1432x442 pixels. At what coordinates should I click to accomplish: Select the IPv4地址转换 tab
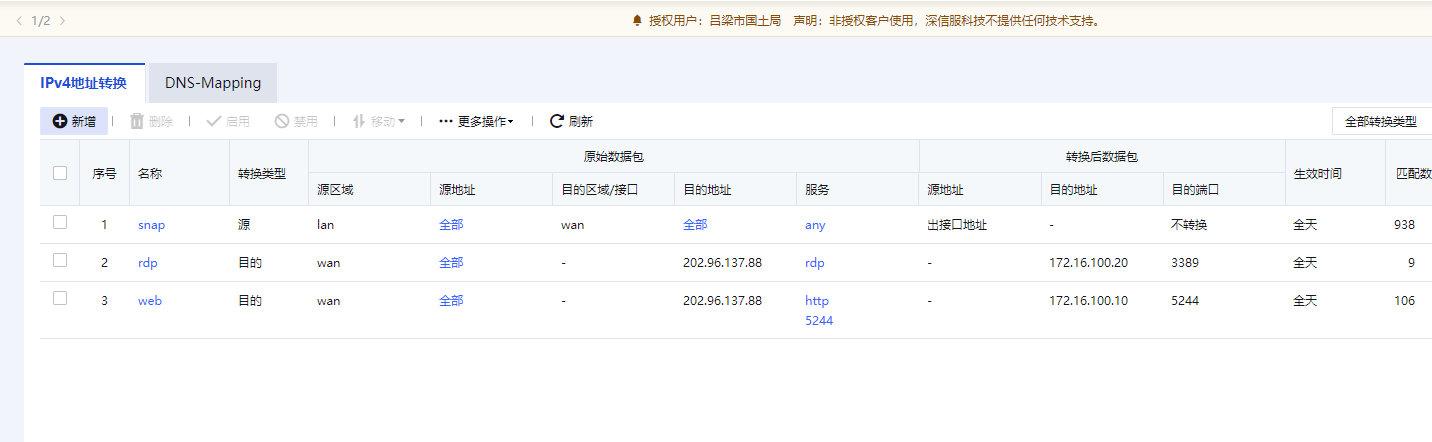point(84,83)
